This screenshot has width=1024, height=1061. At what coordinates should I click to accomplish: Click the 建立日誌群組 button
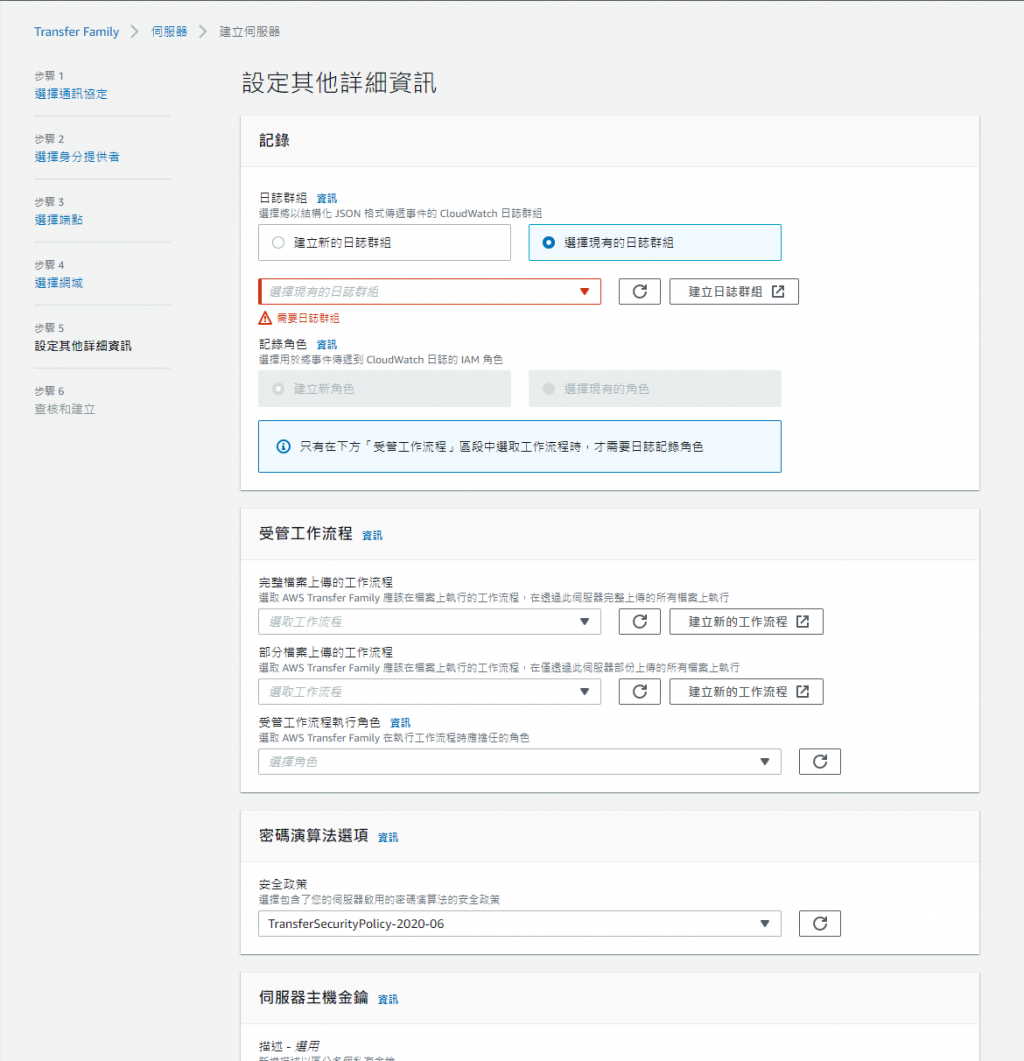click(x=734, y=292)
